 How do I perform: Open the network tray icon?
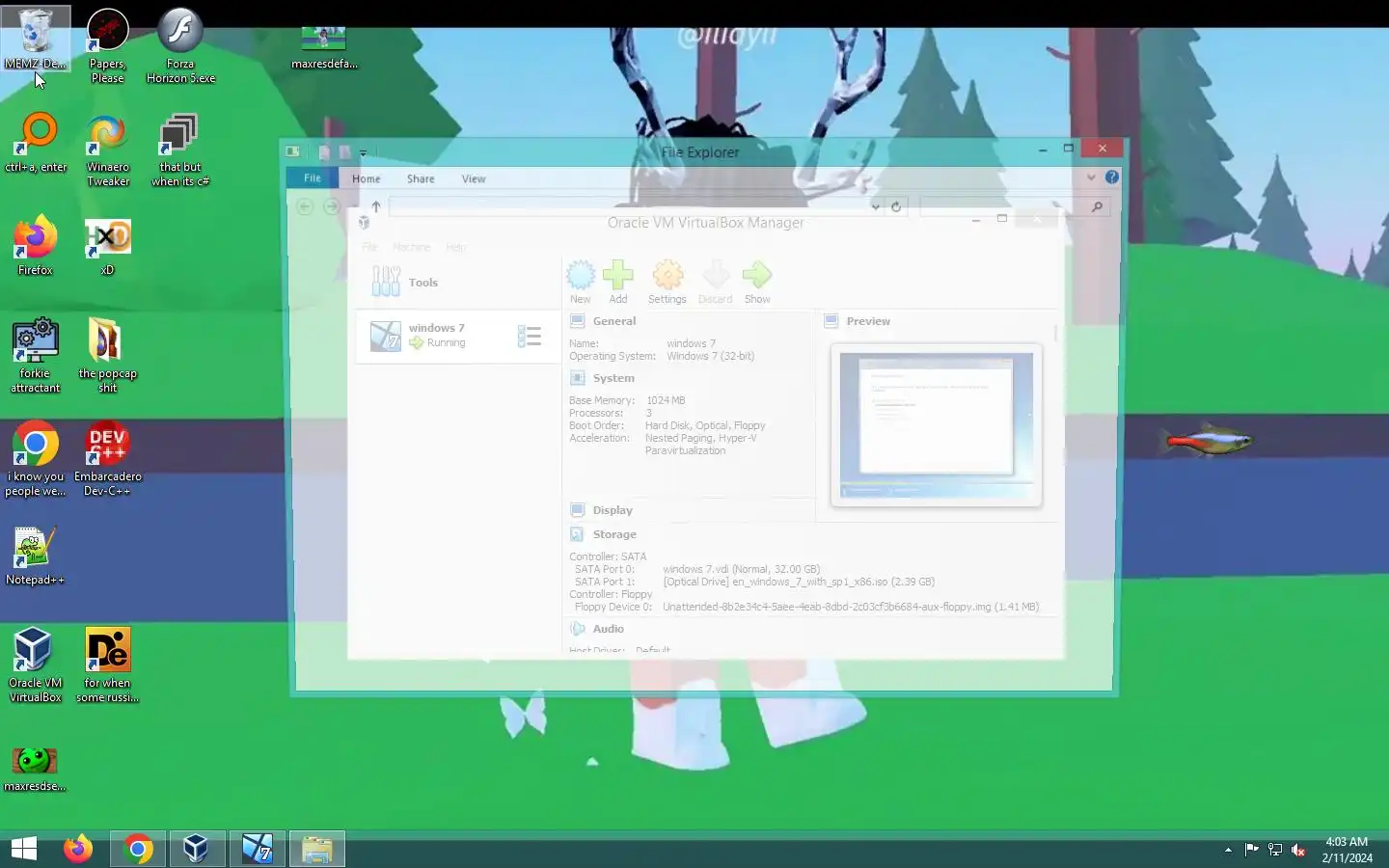[x=1275, y=850]
